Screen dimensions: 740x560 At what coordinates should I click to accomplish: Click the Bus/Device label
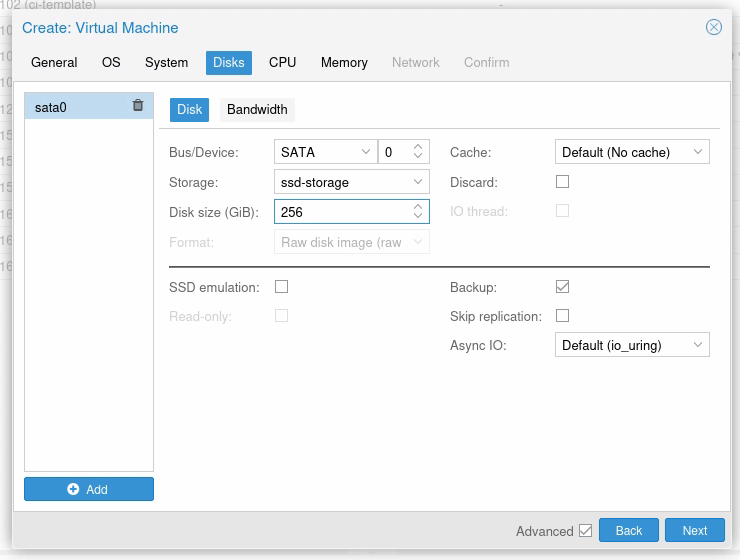tap(203, 152)
